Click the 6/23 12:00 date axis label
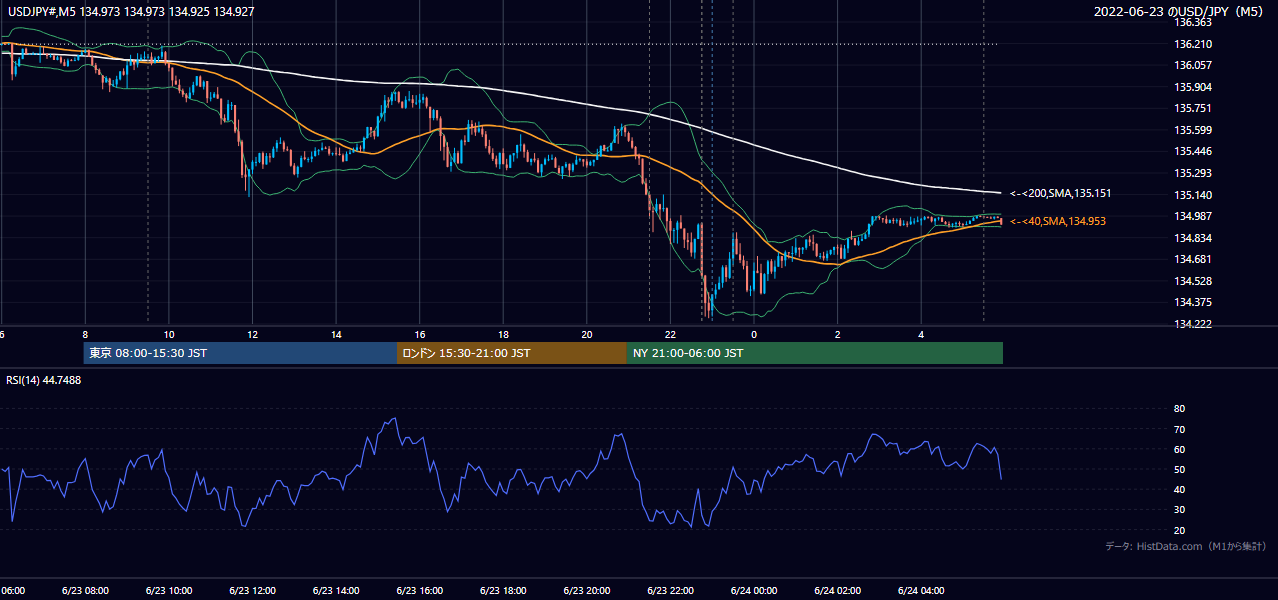The height and width of the screenshot is (600, 1278). [252, 590]
